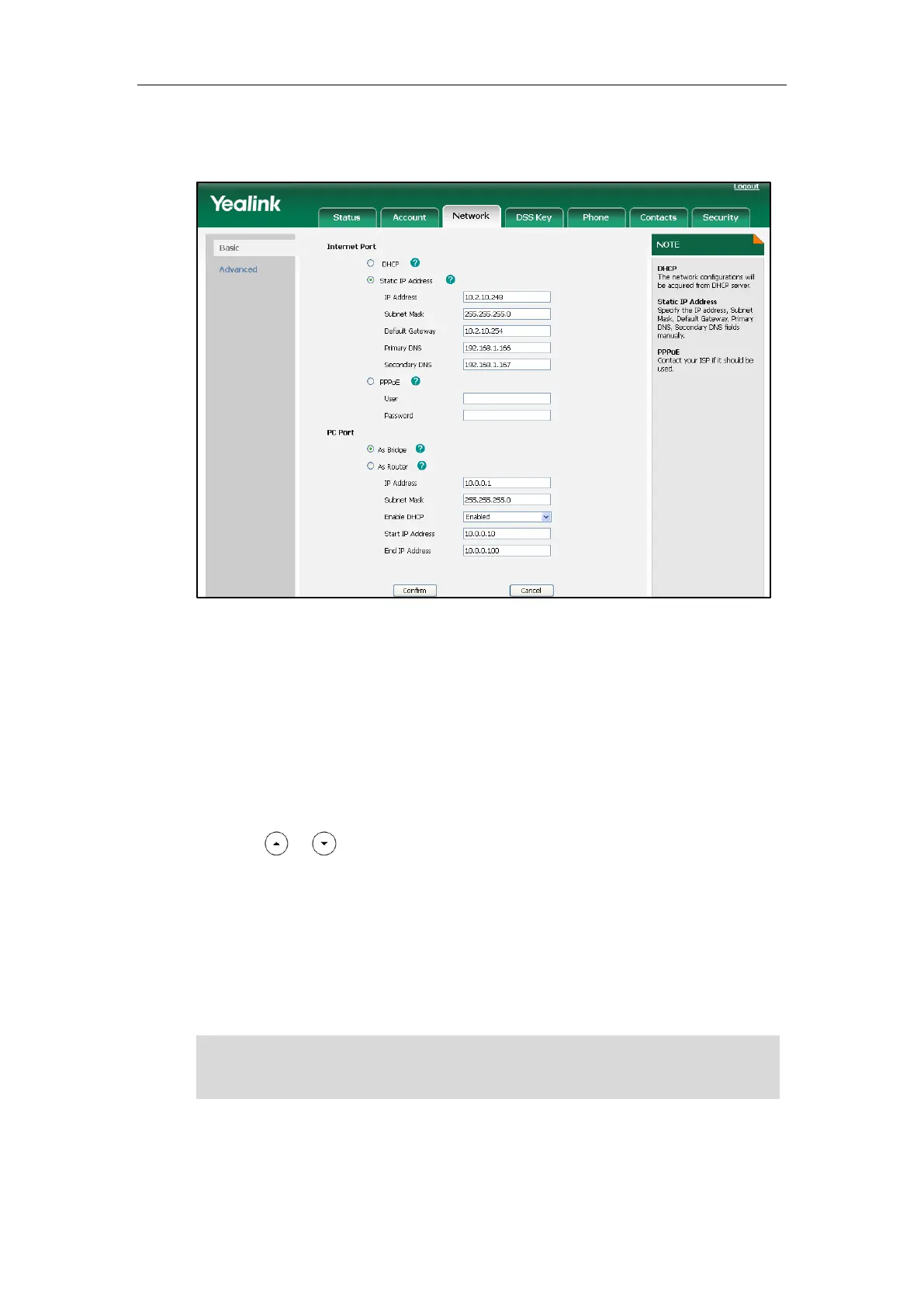Viewport: 924px width, 1307px height.
Task: Click the Start IP Address field
Action: (x=507, y=534)
